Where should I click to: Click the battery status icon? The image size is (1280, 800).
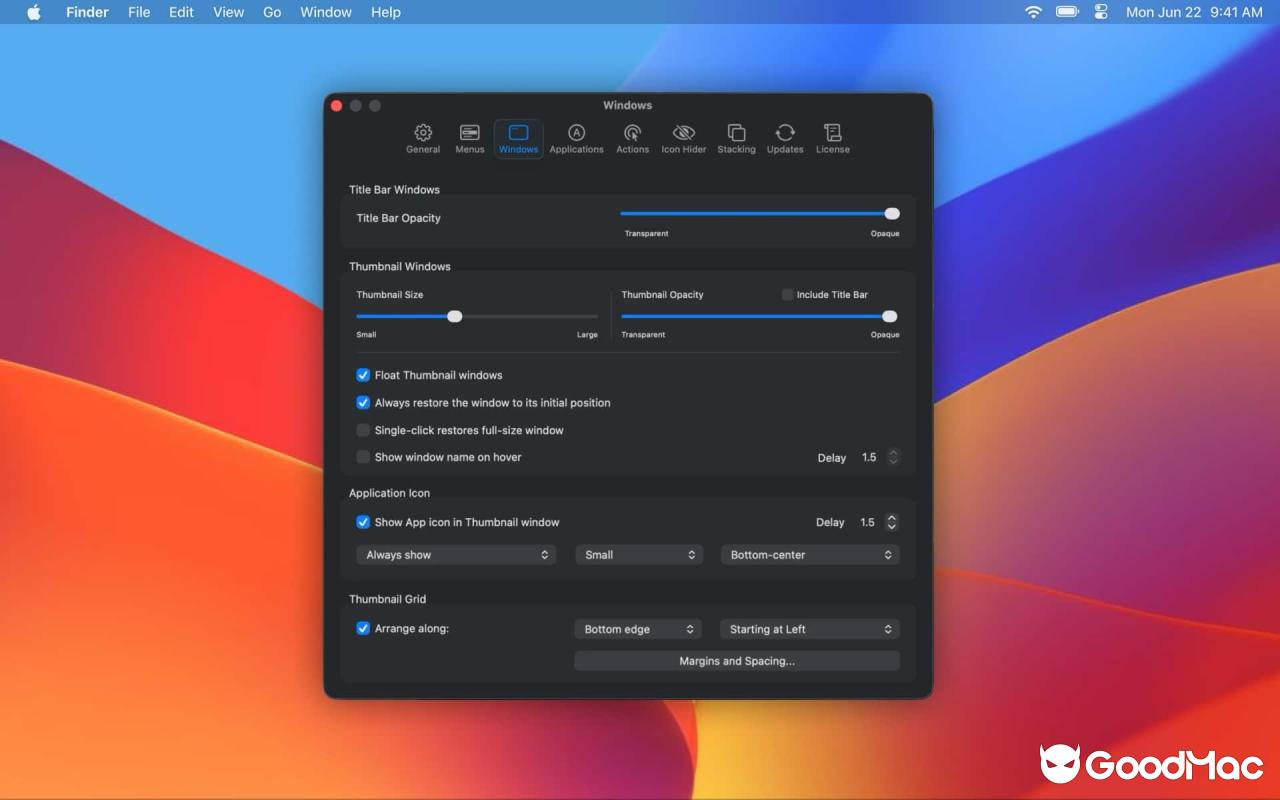(1068, 12)
